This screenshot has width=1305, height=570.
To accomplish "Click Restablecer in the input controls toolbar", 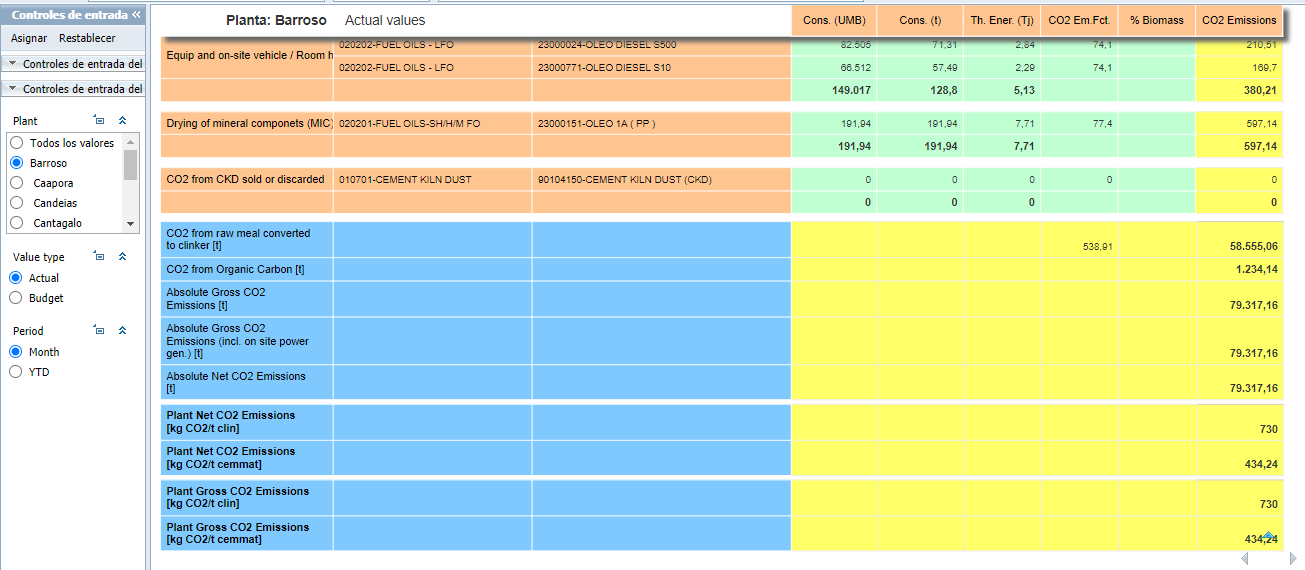I will (x=87, y=38).
